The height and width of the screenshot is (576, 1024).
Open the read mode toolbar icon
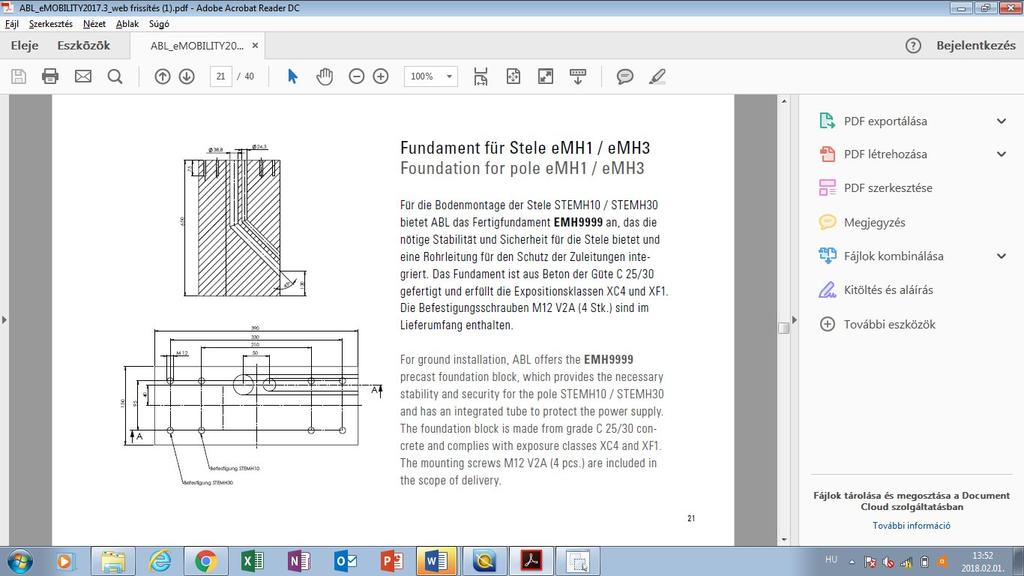point(578,76)
